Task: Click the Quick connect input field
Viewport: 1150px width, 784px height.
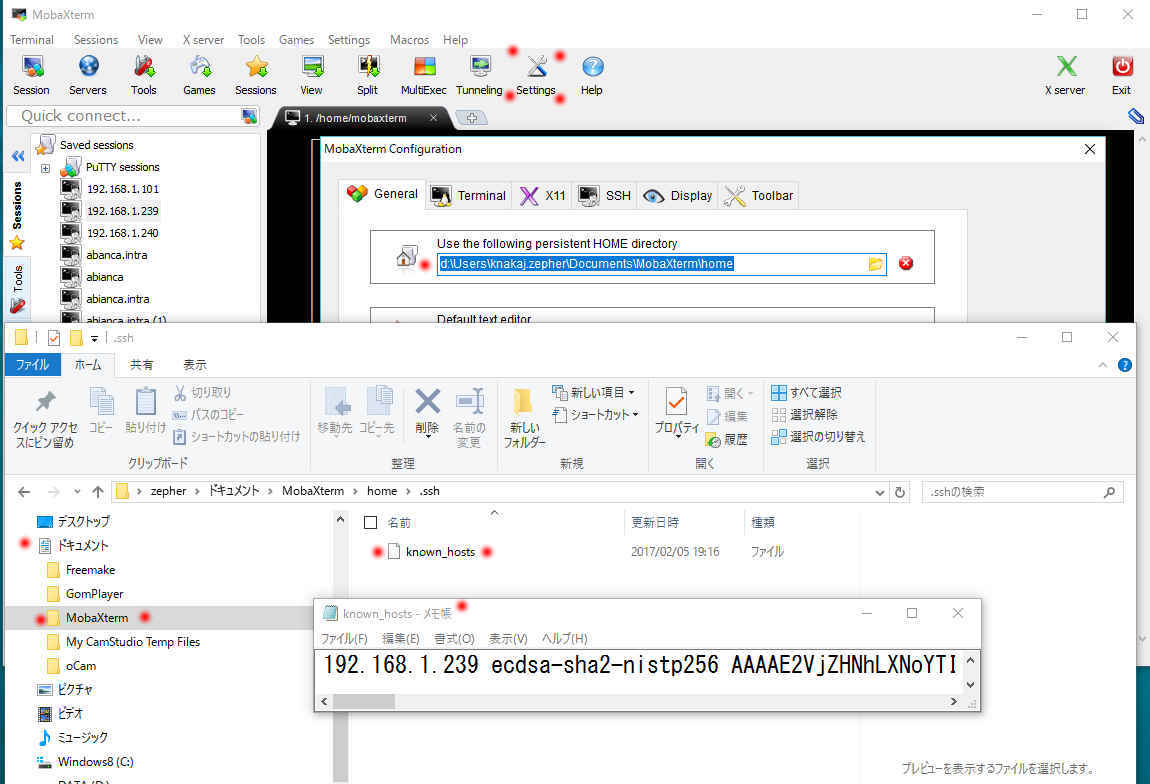Action: pyautogui.click(x=131, y=116)
